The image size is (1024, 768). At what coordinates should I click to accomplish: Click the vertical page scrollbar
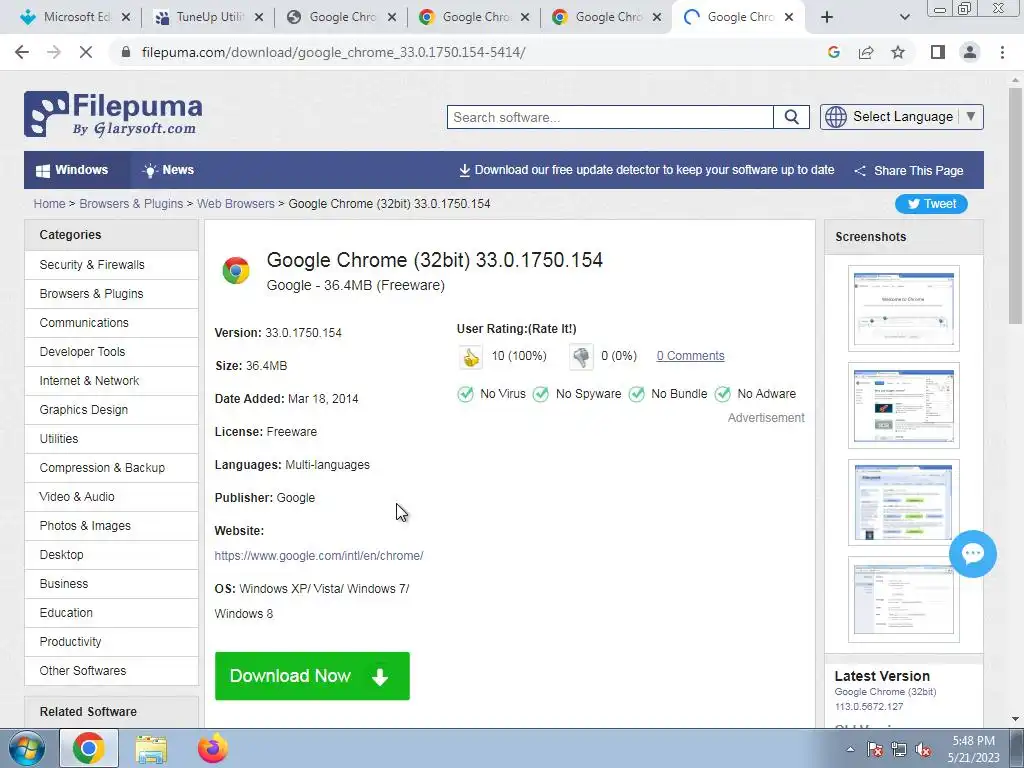coord(1016,205)
